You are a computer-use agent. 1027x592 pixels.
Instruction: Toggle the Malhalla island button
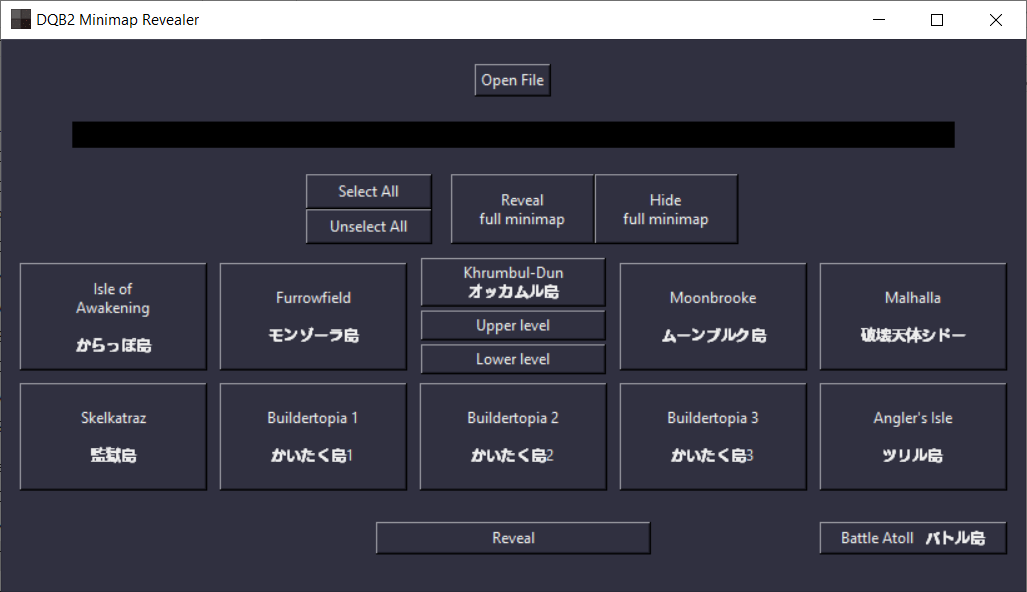click(x=912, y=316)
